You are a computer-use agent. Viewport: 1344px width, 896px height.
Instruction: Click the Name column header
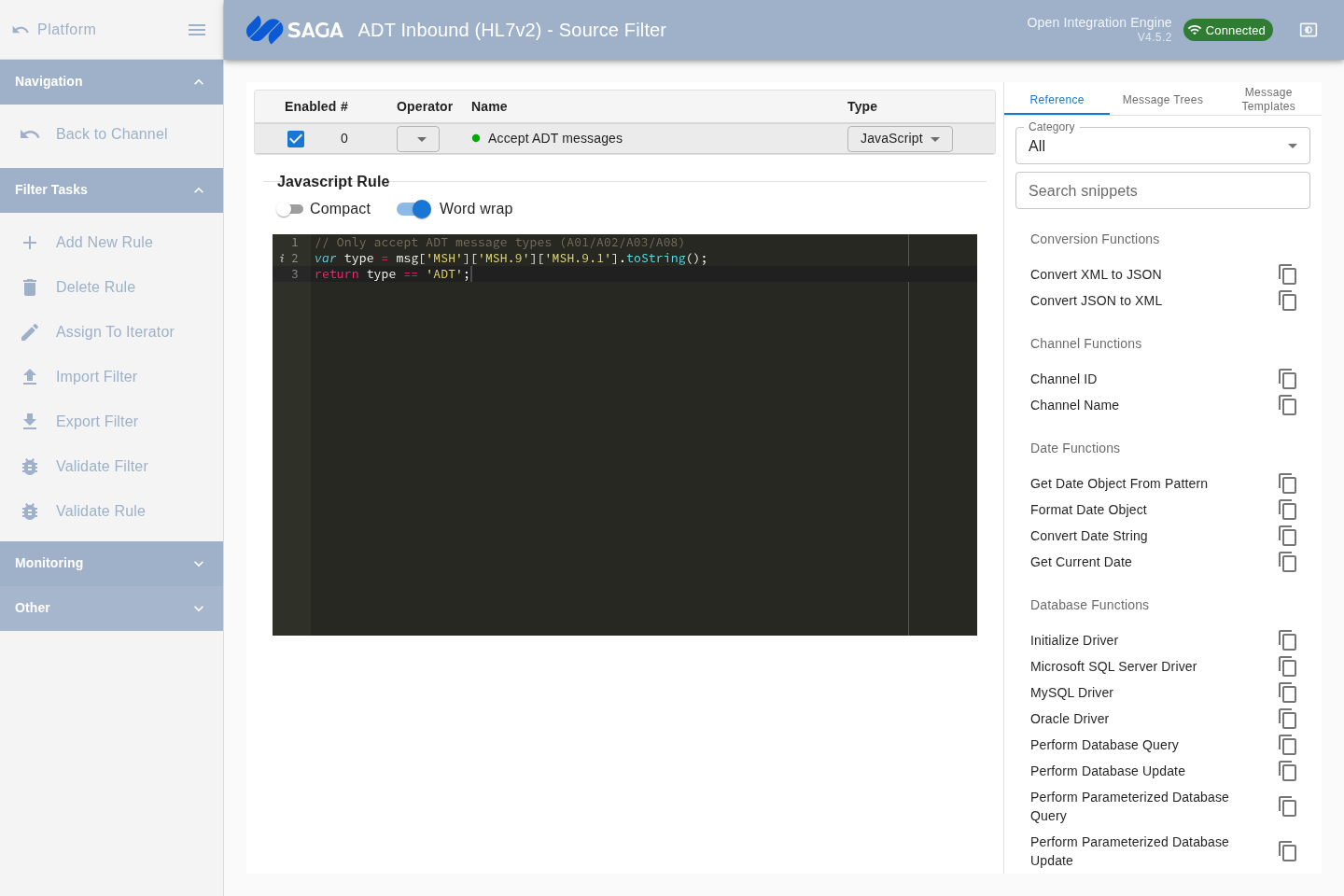click(489, 106)
